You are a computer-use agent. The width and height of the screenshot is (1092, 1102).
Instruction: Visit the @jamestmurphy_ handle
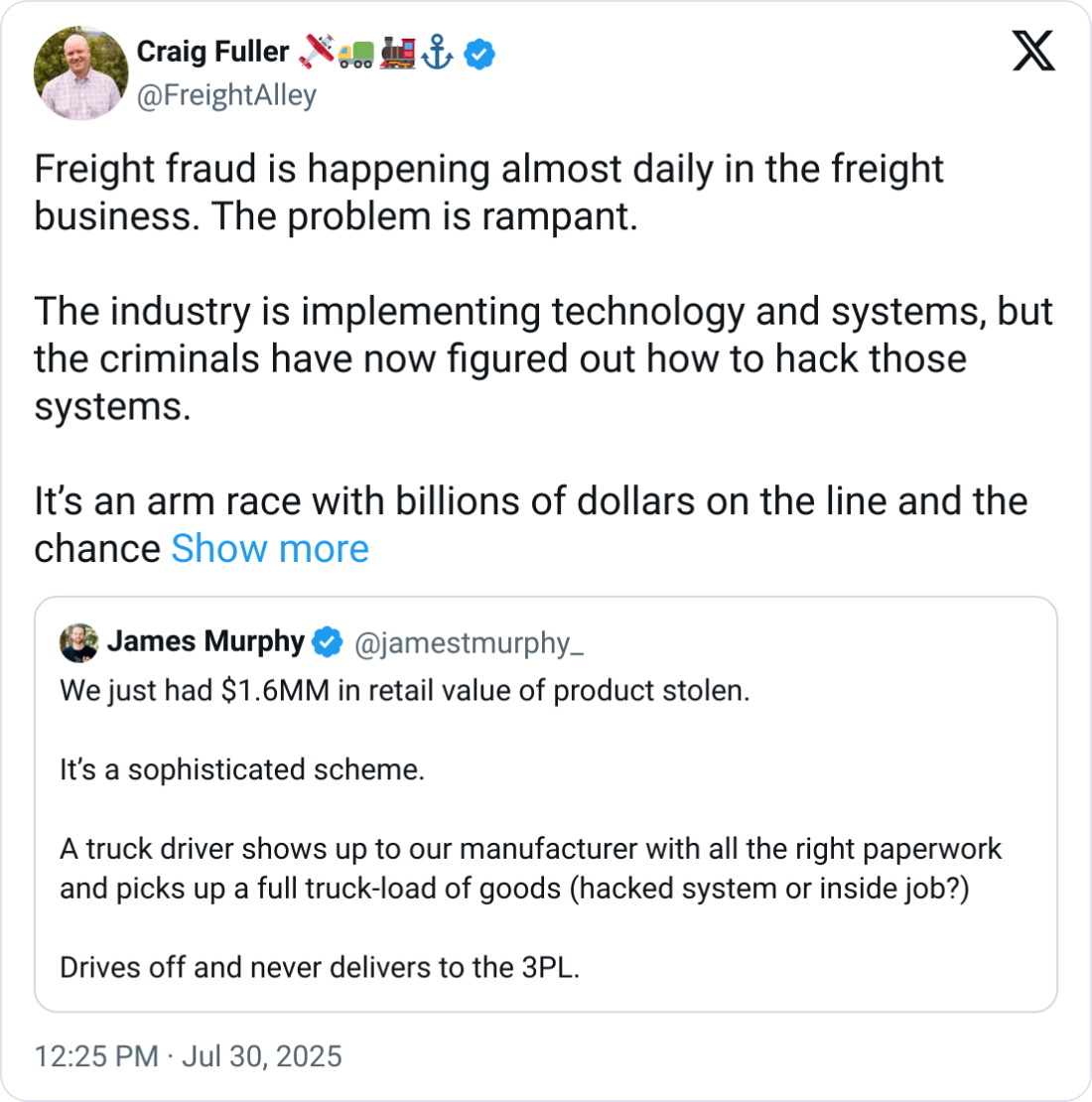click(469, 643)
